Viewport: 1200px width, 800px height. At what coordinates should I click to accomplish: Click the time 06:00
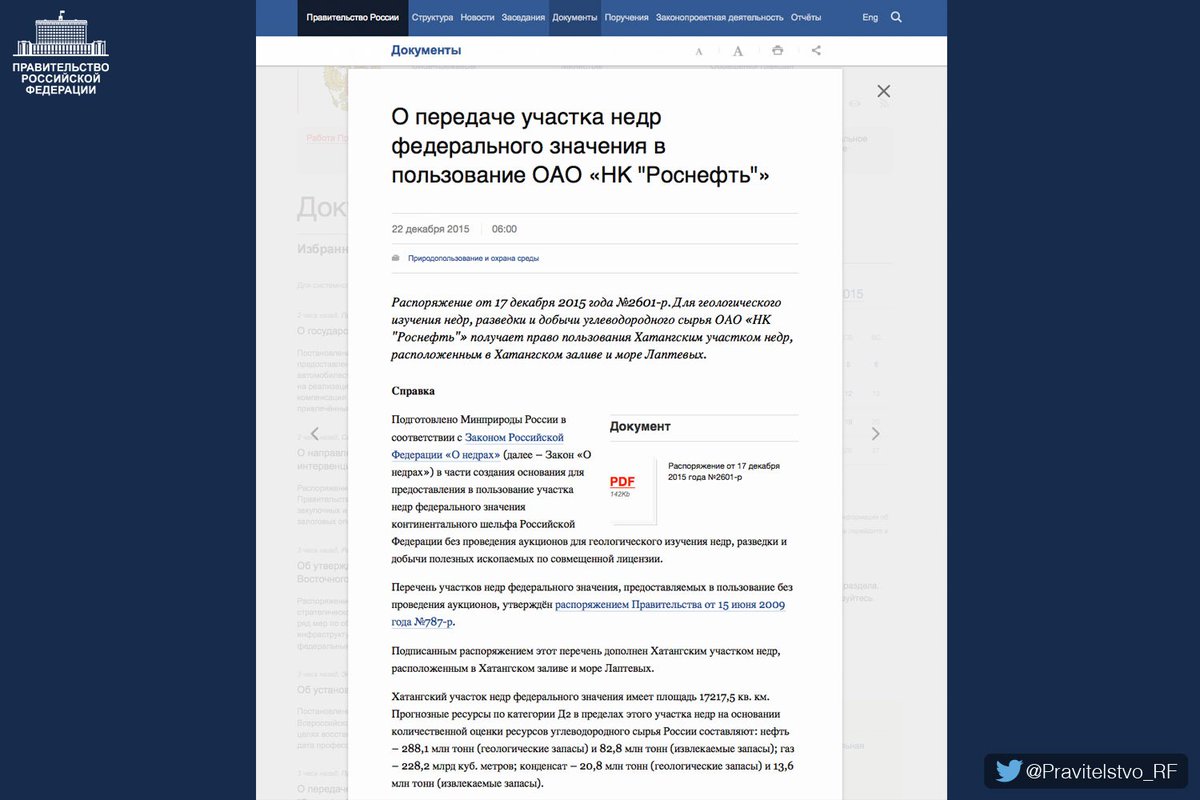[x=505, y=229]
